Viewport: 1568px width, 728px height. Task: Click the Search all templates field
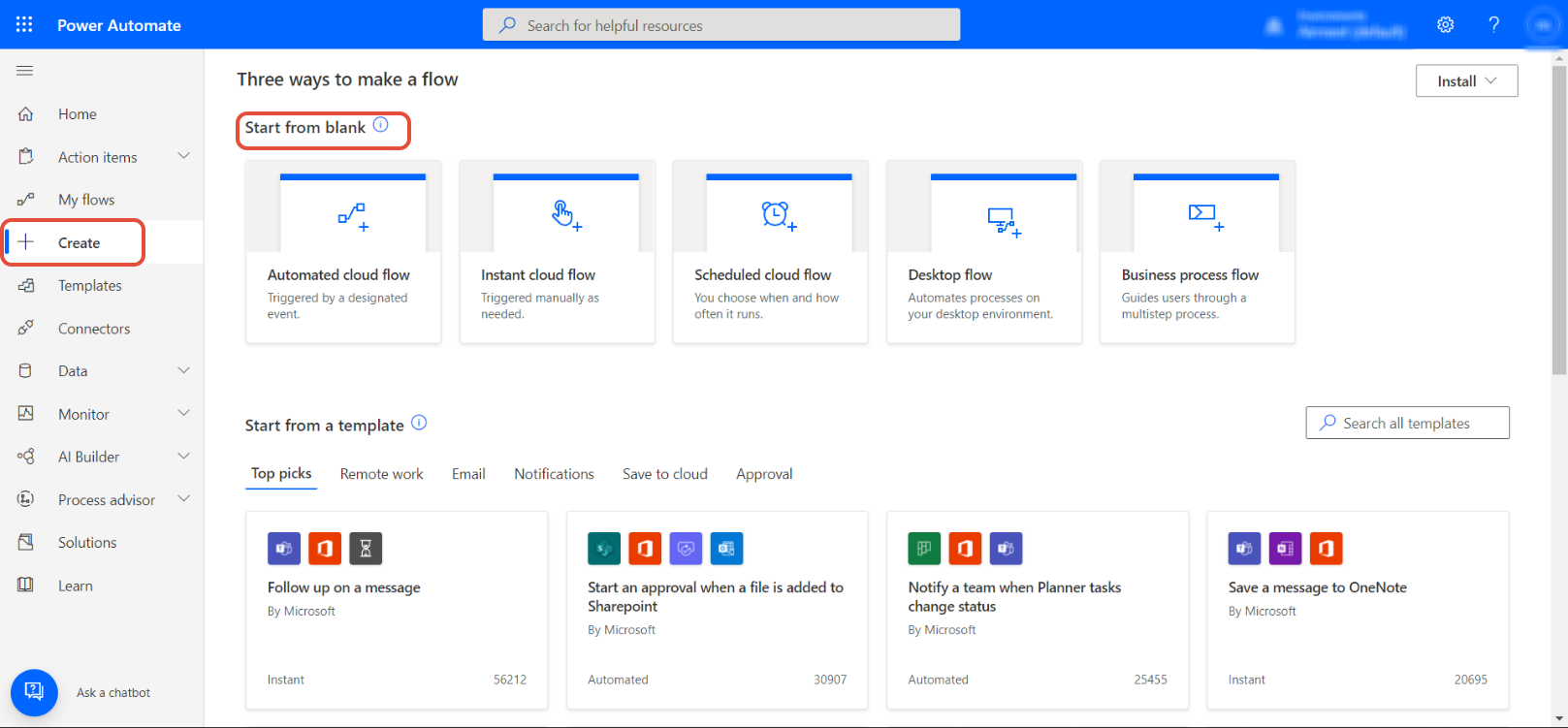(x=1407, y=423)
